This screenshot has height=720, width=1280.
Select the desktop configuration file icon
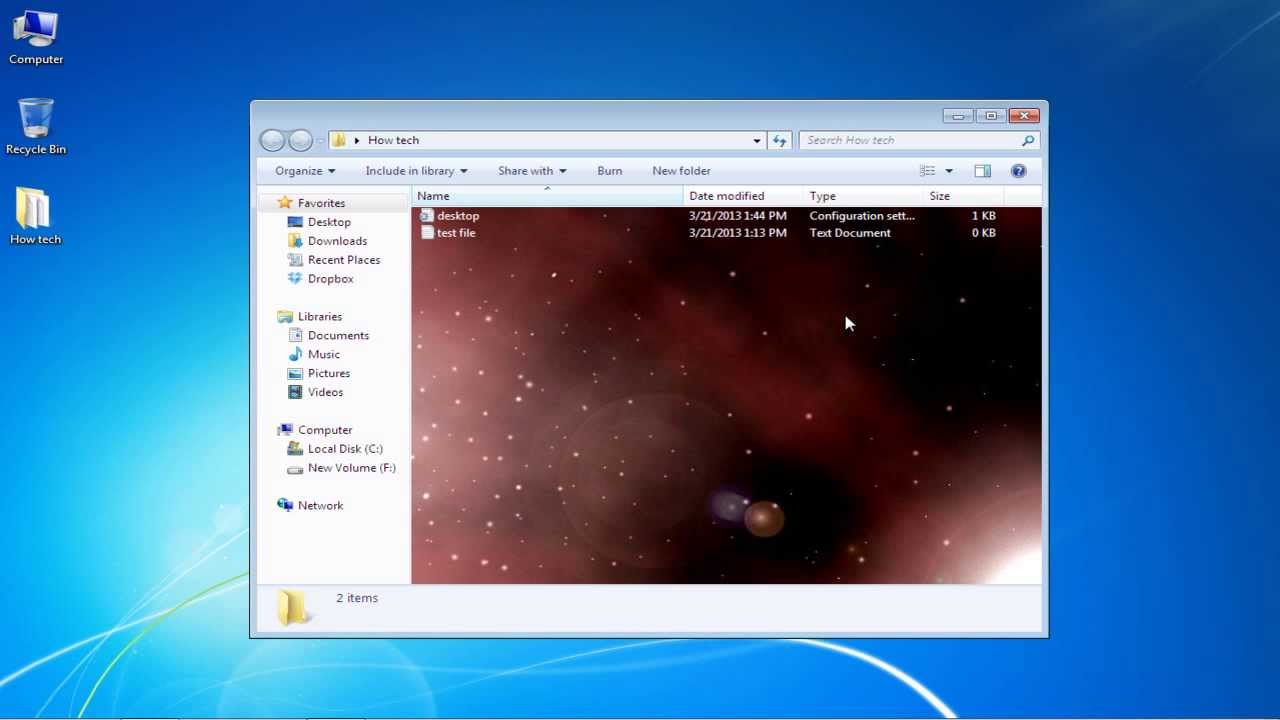[427, 215]
